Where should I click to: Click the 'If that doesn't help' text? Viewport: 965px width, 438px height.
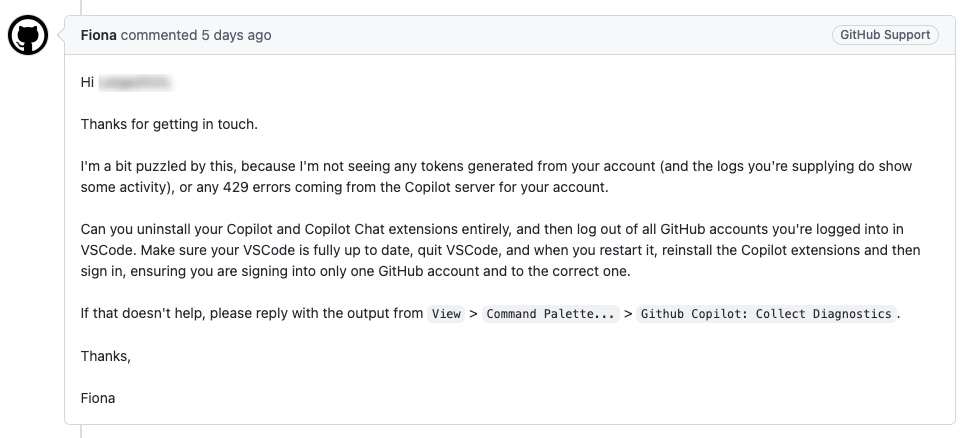pyautogui.click(x=250, y=314)
